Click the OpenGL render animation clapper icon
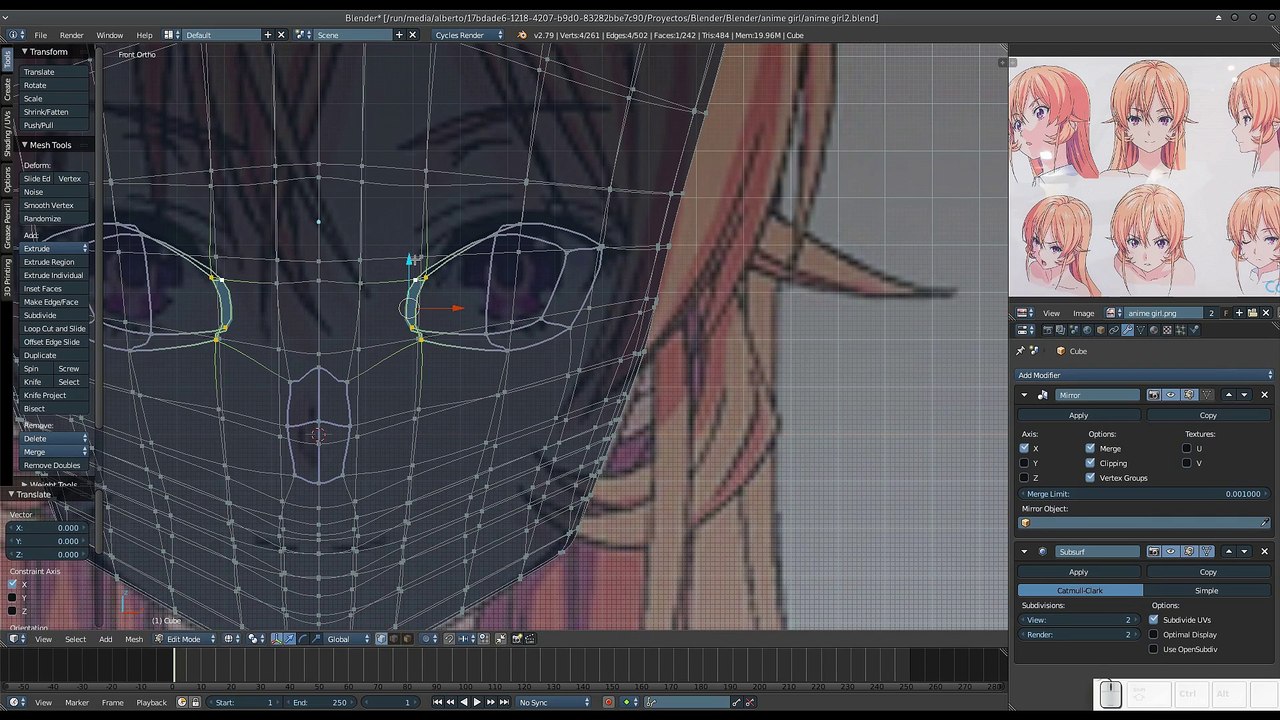Image resolution: width=1280 pixels, height=720 pixels. [530, 639]
